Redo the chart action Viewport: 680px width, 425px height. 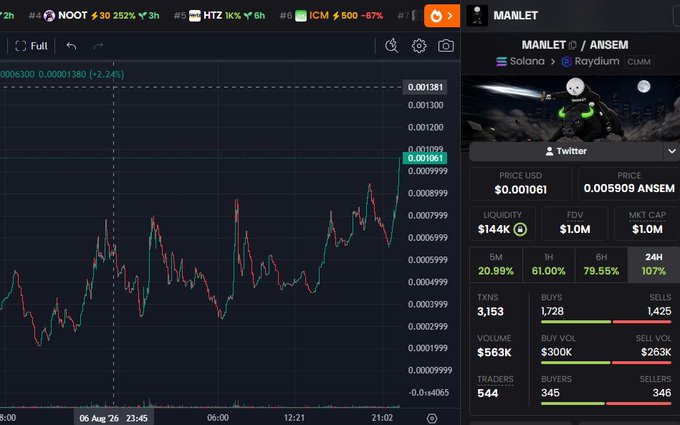point(98,46)
